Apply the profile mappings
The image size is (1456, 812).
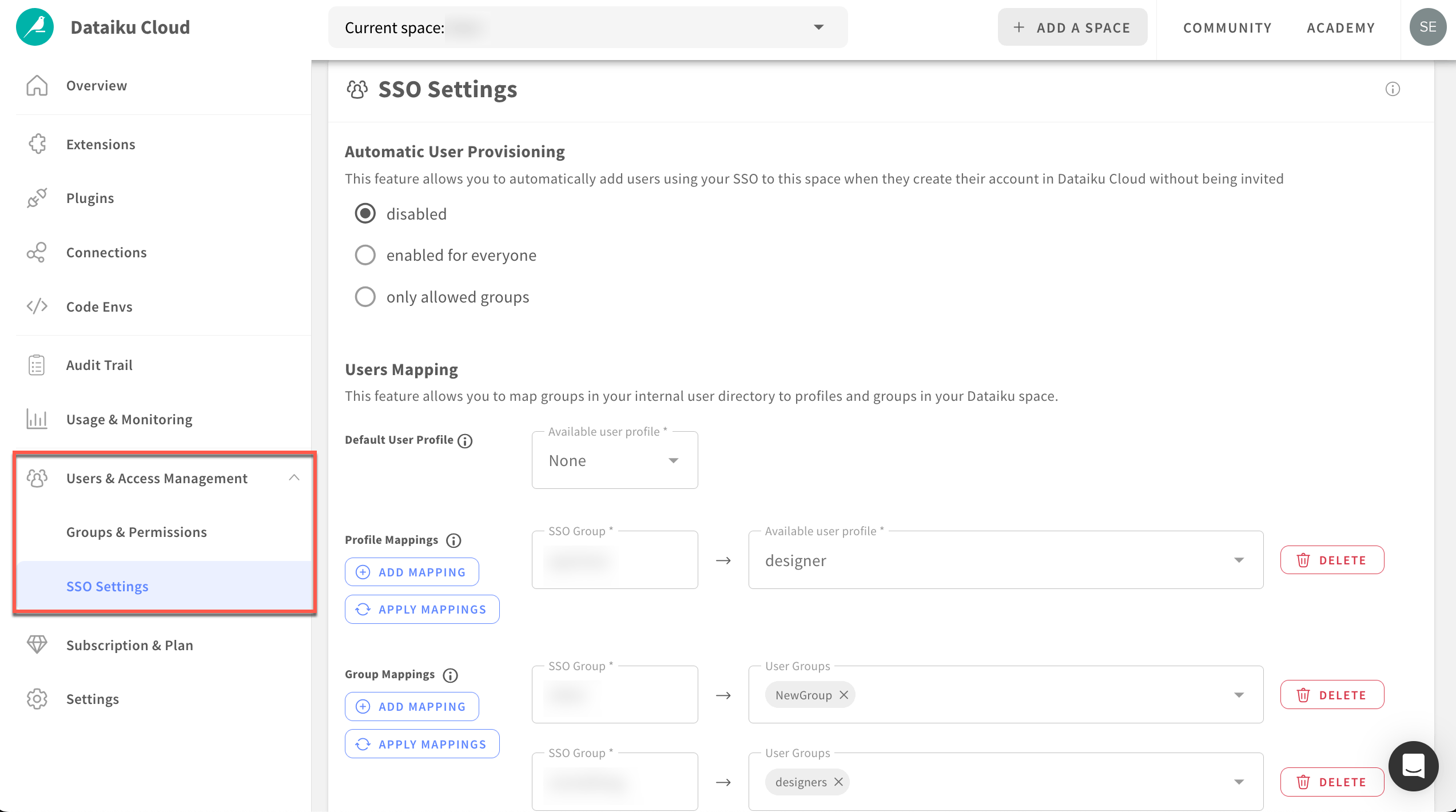[422, 609]
